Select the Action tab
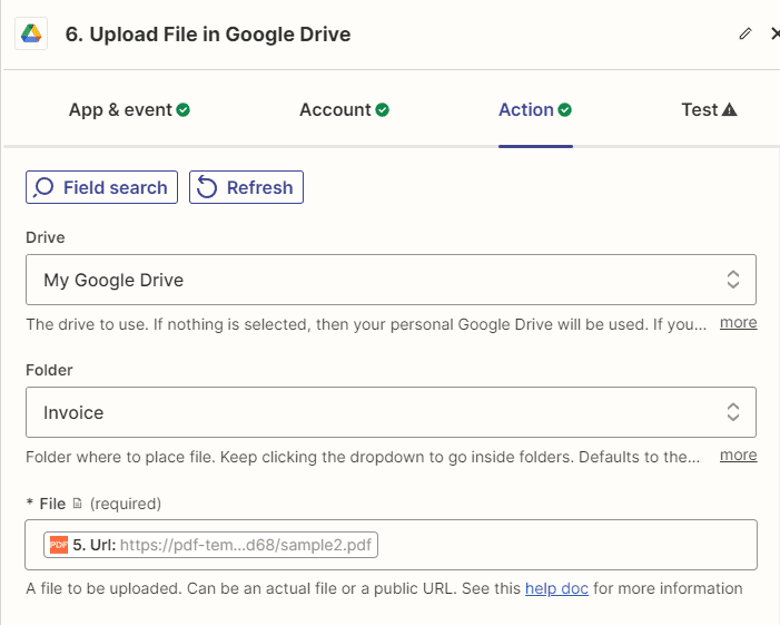The height and width of the screenshot is (625, 780). 535,109
